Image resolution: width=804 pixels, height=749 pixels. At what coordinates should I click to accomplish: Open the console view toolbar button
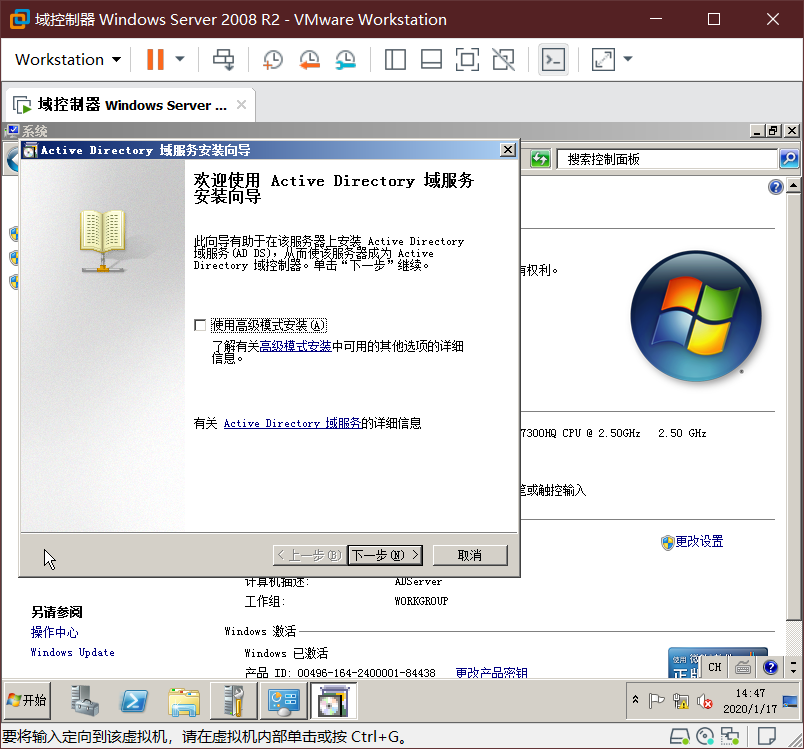[x=553, y=59]
